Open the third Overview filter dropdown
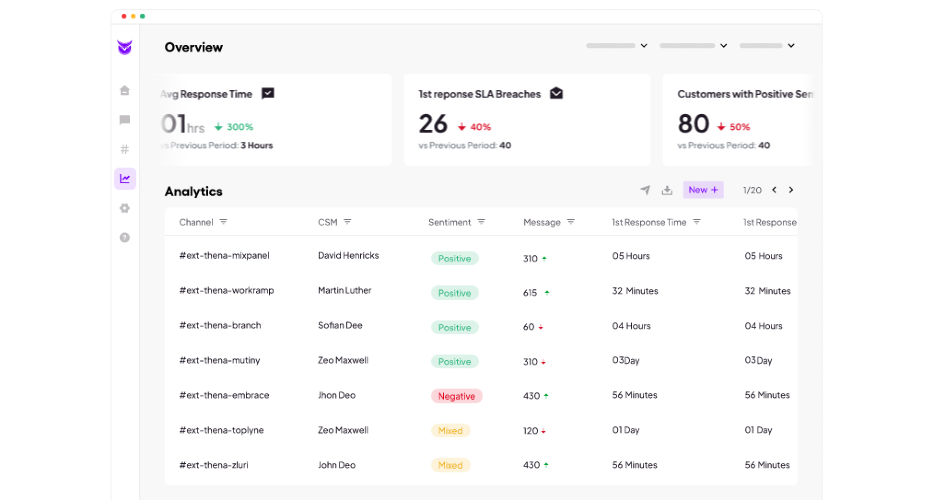 pyautogui.click(x=767, y=45)
